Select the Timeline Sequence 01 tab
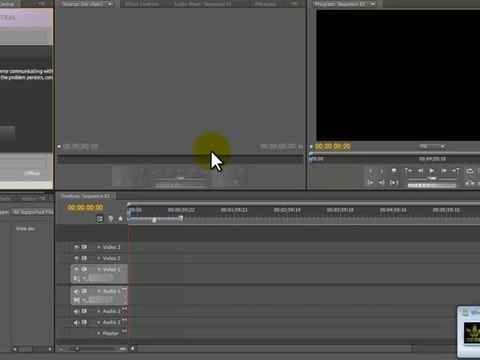The width and height of the screenshot is (480, 360). click(85, 196)
